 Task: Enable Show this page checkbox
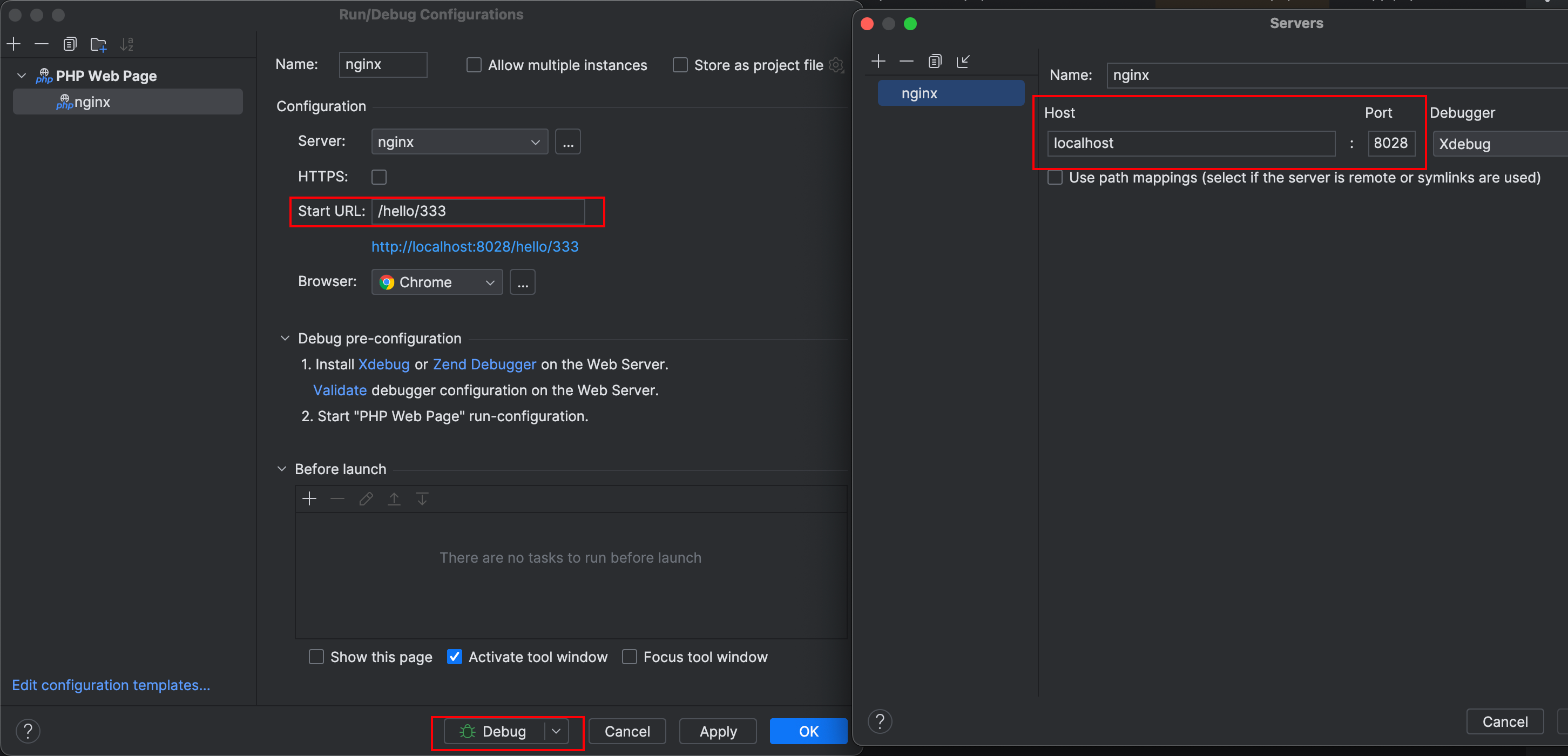[x=316, y=657]
